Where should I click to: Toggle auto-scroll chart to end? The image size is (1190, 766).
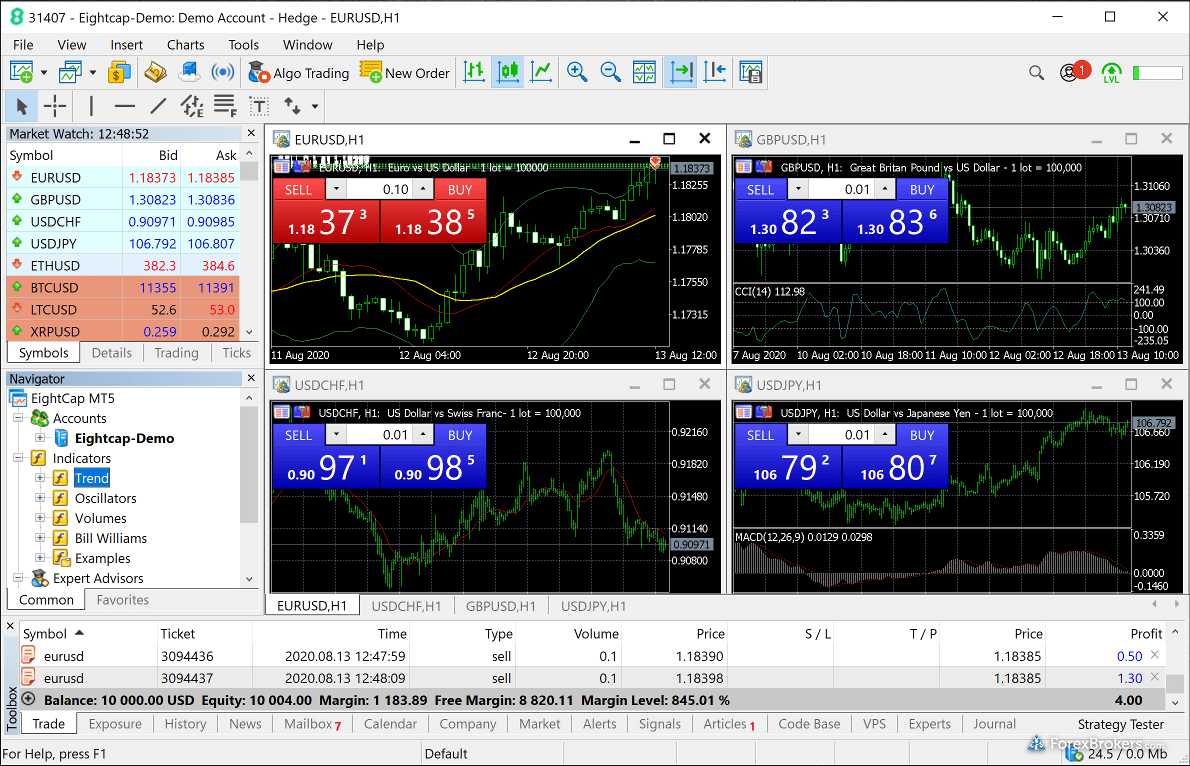click(x=681, y=72)
